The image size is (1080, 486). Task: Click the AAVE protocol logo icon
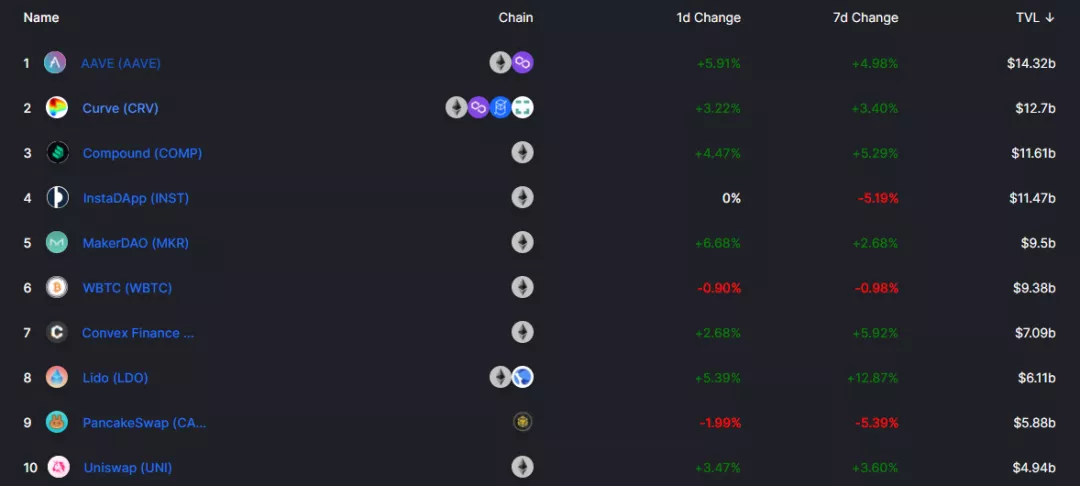coord(55,63)
